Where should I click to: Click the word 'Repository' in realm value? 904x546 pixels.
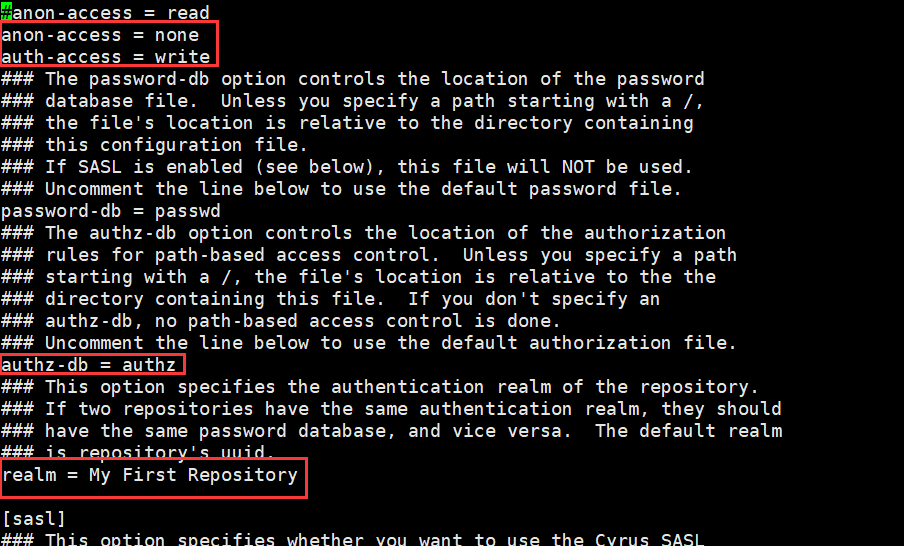pos(243,475)
